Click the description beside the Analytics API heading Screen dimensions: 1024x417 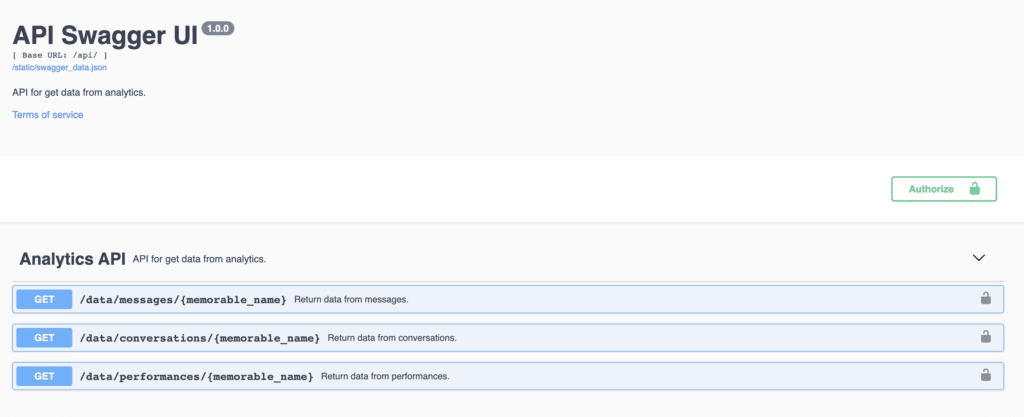pos(199,259)
